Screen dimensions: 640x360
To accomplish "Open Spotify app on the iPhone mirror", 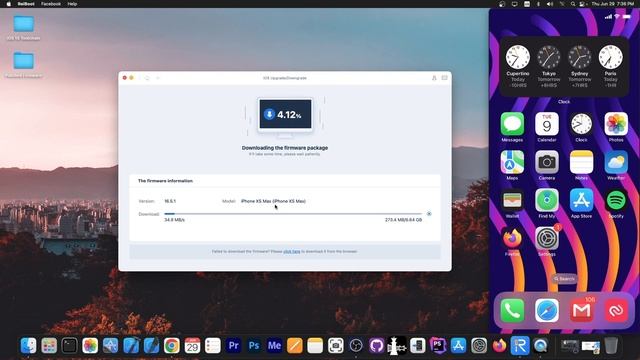I will pos(616,200).
